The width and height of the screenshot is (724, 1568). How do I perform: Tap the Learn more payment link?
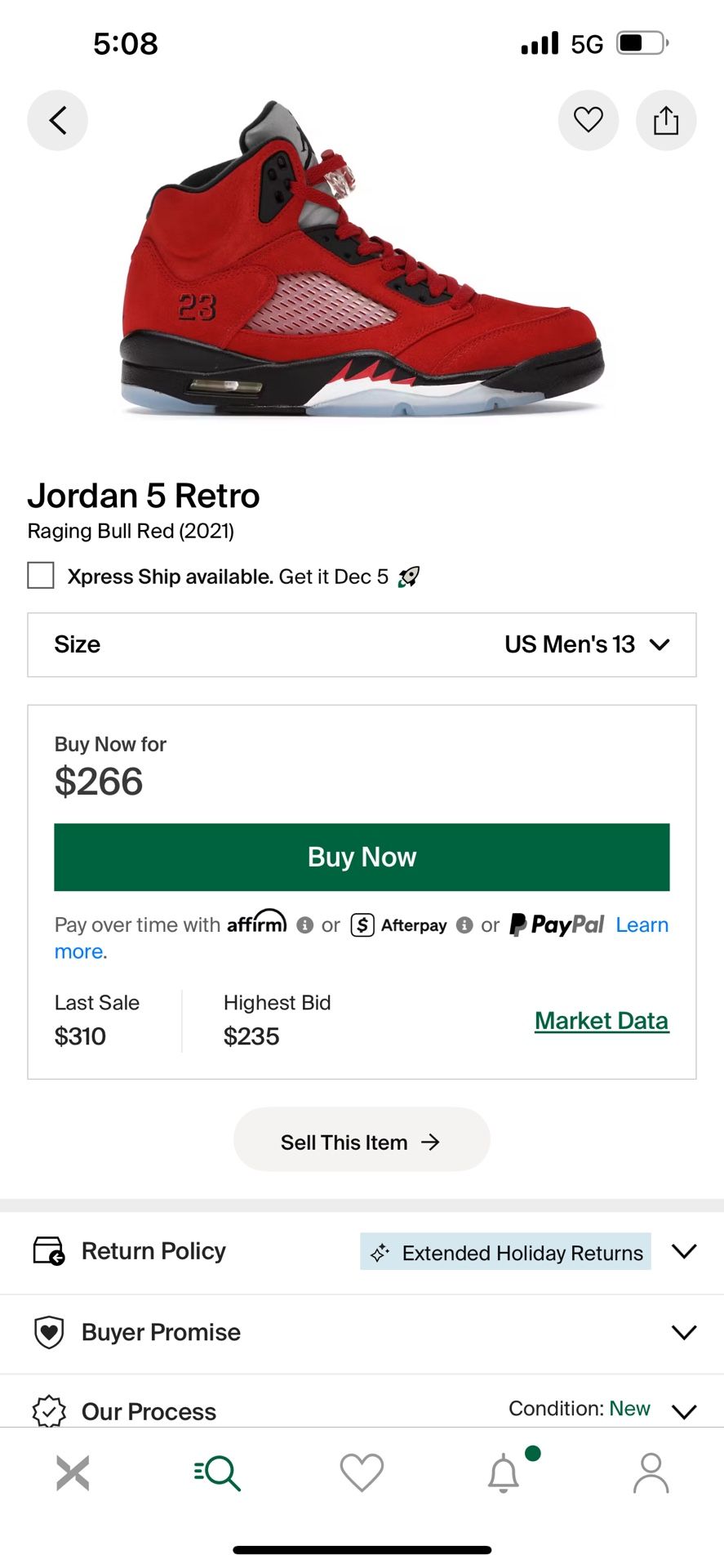(642, 924)
